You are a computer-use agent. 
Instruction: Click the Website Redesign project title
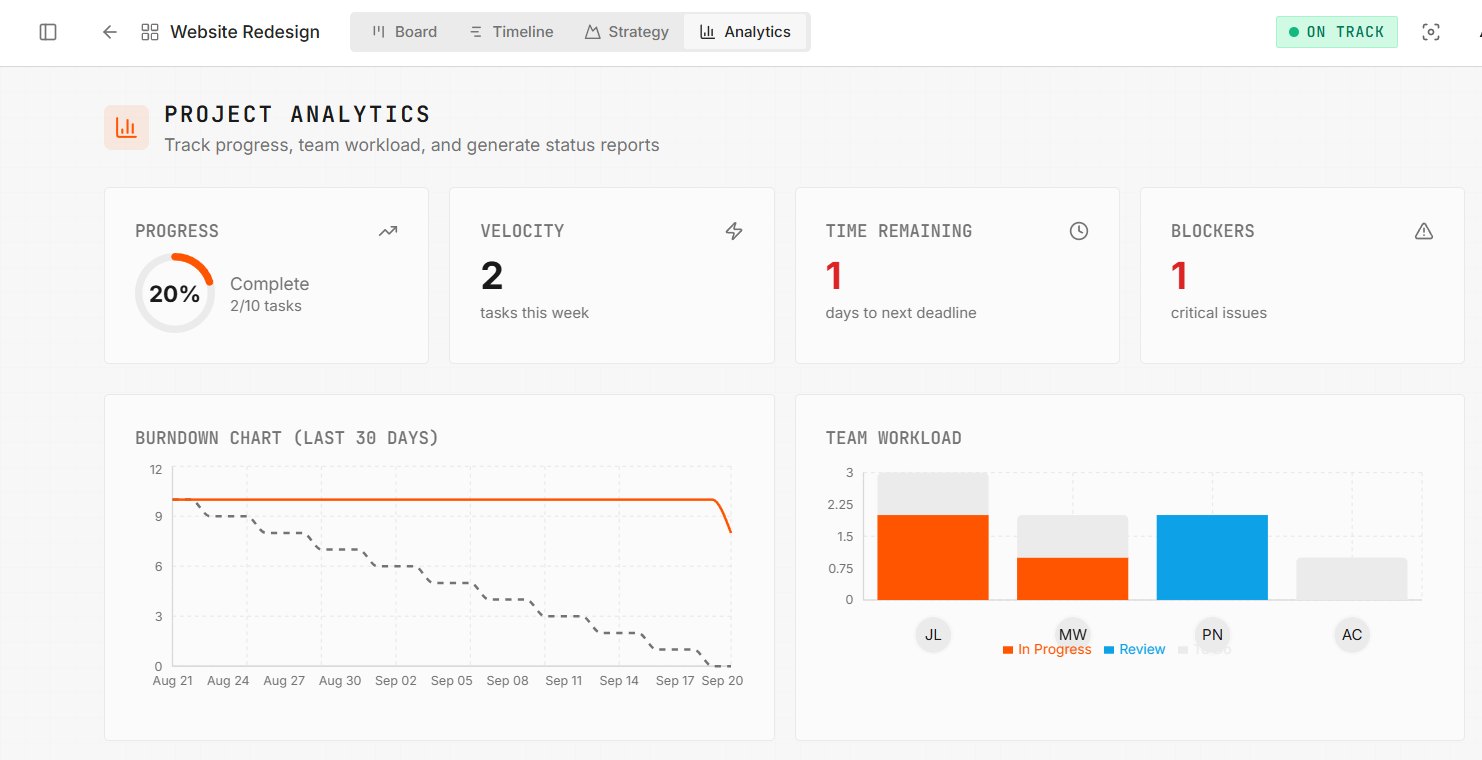tap(245, 32)
